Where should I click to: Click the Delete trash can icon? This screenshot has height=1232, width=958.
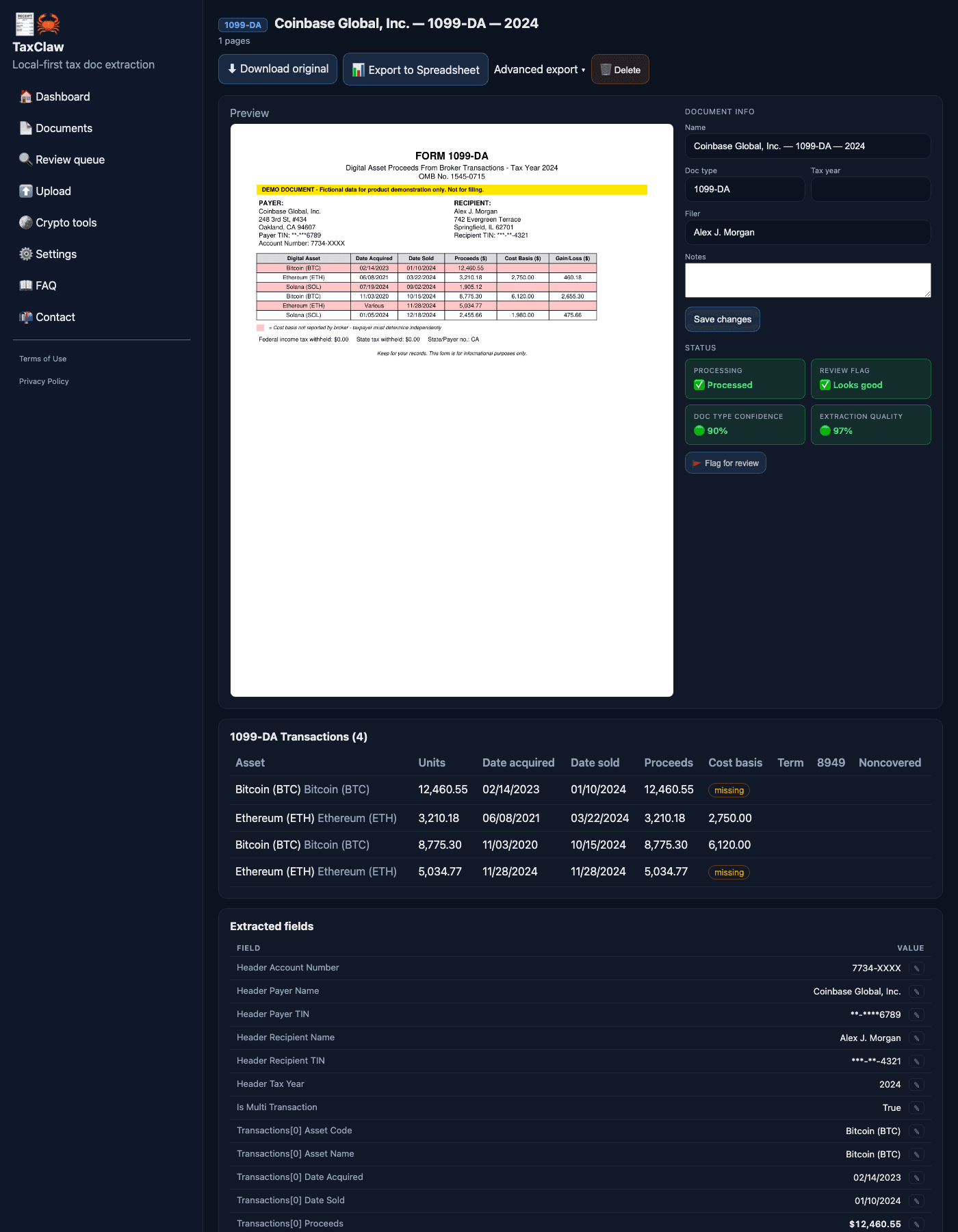pos(606,69)
